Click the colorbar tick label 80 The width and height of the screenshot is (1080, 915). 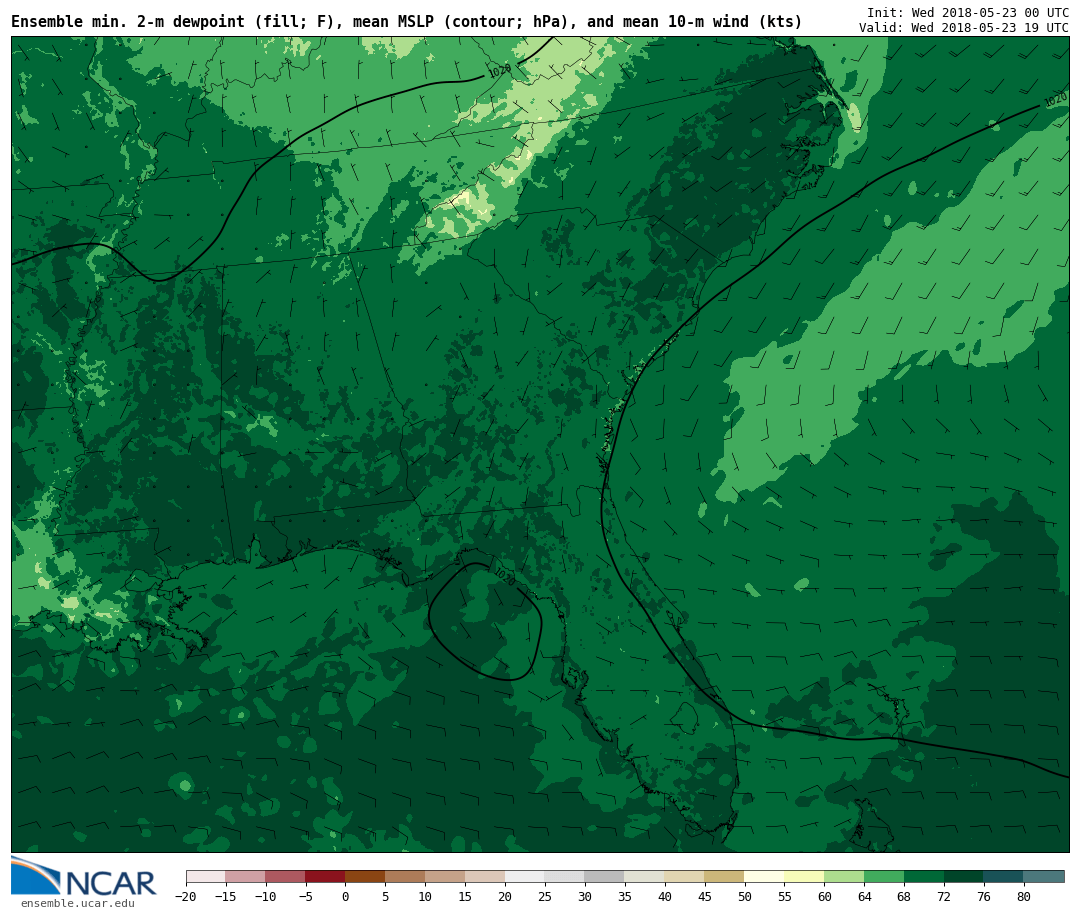coord(1024,896)
